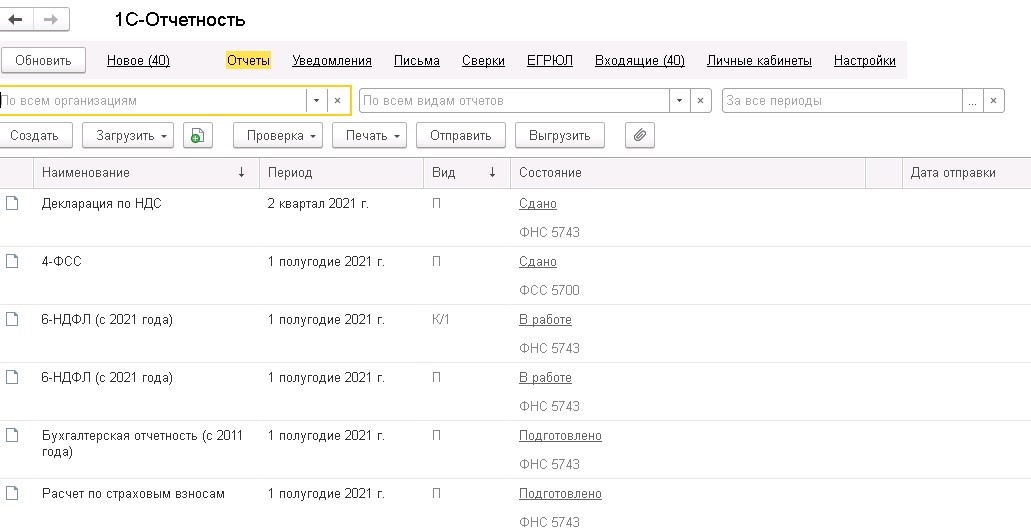Viewport: 1031px width, 530px height.
Task: Click the Выгрузить button
Action: [560, 135]
